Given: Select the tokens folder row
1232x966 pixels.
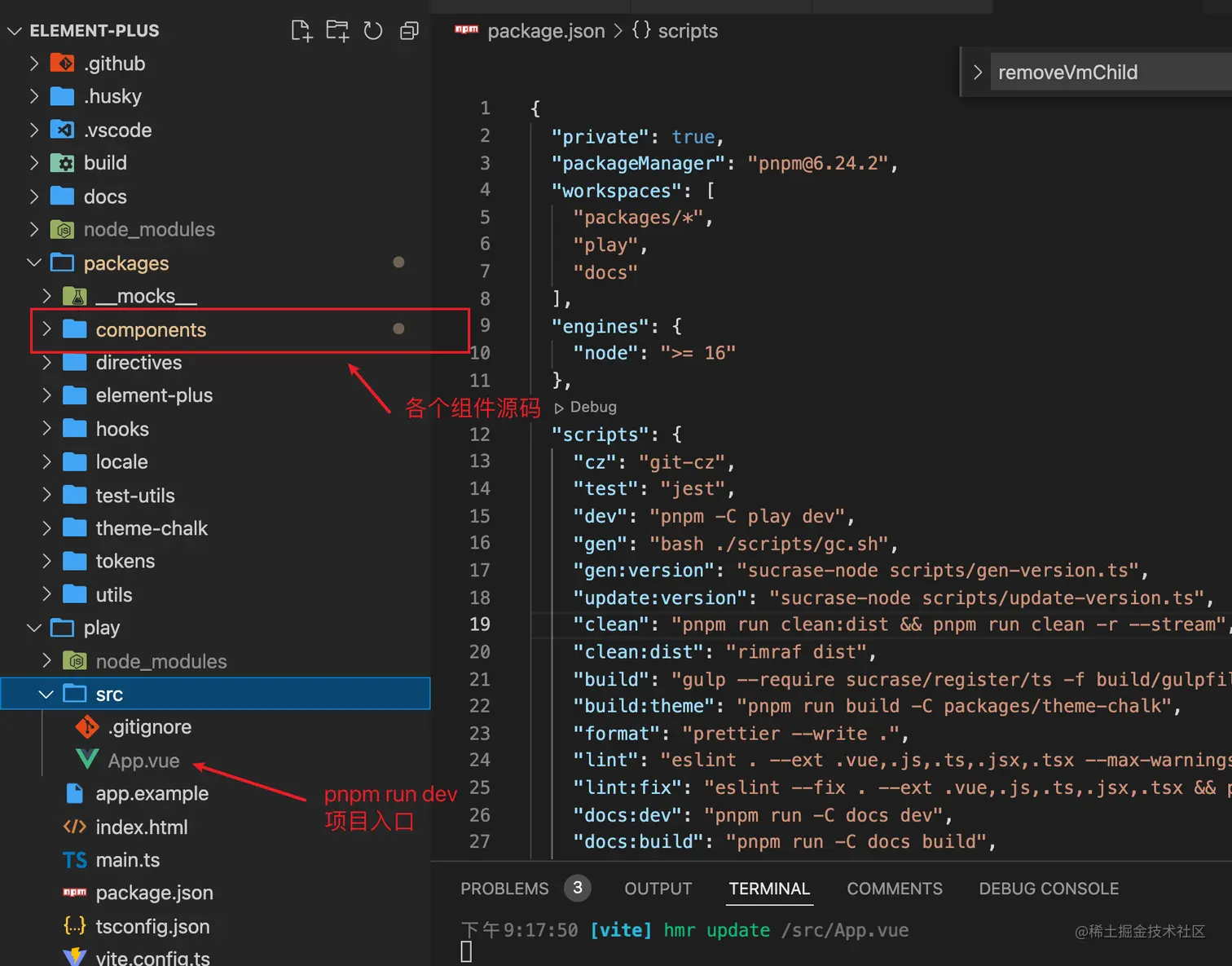Looking at the screenshot, I should (215, 561).
